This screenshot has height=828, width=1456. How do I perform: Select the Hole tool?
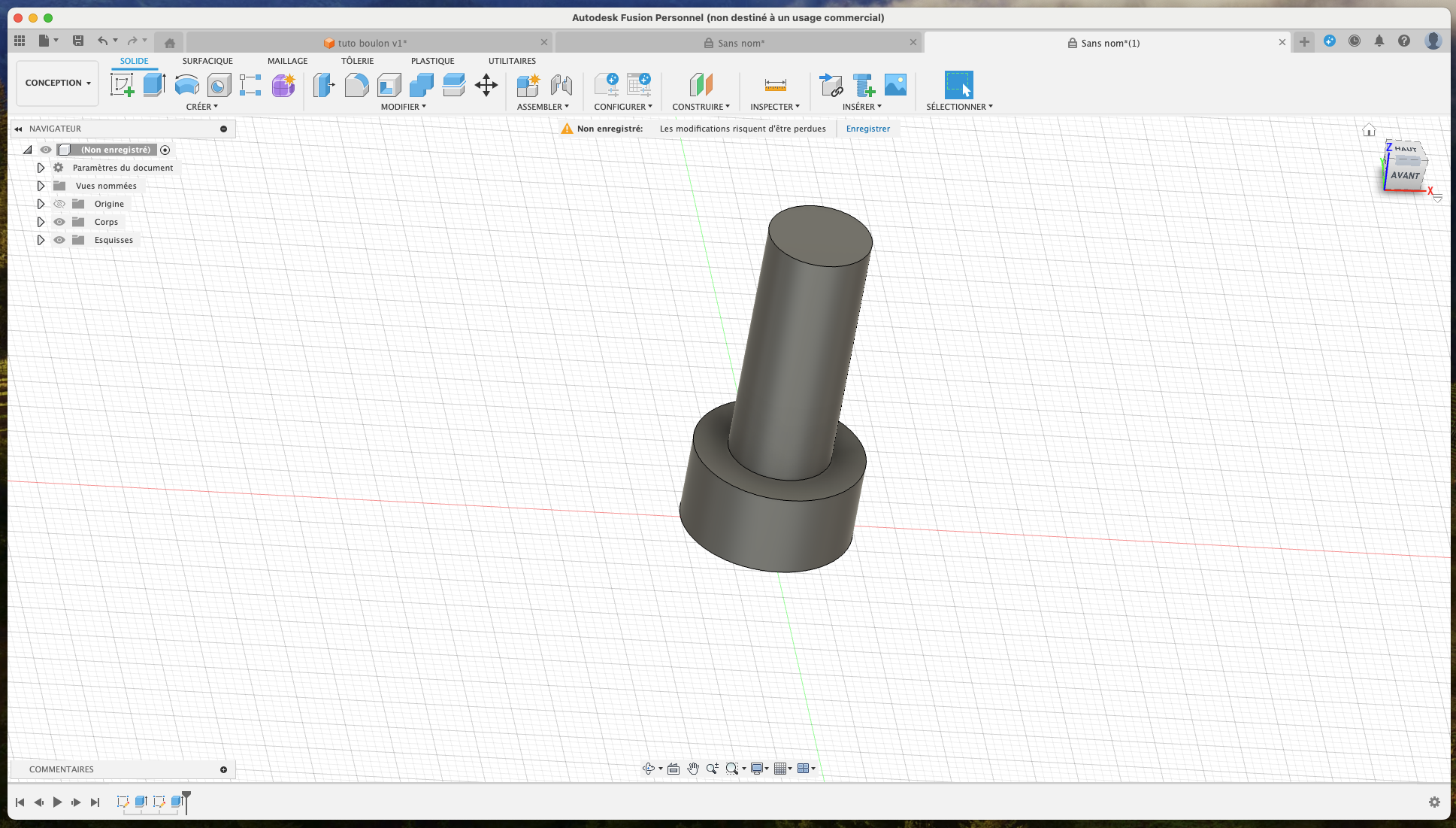click(219, 85)
